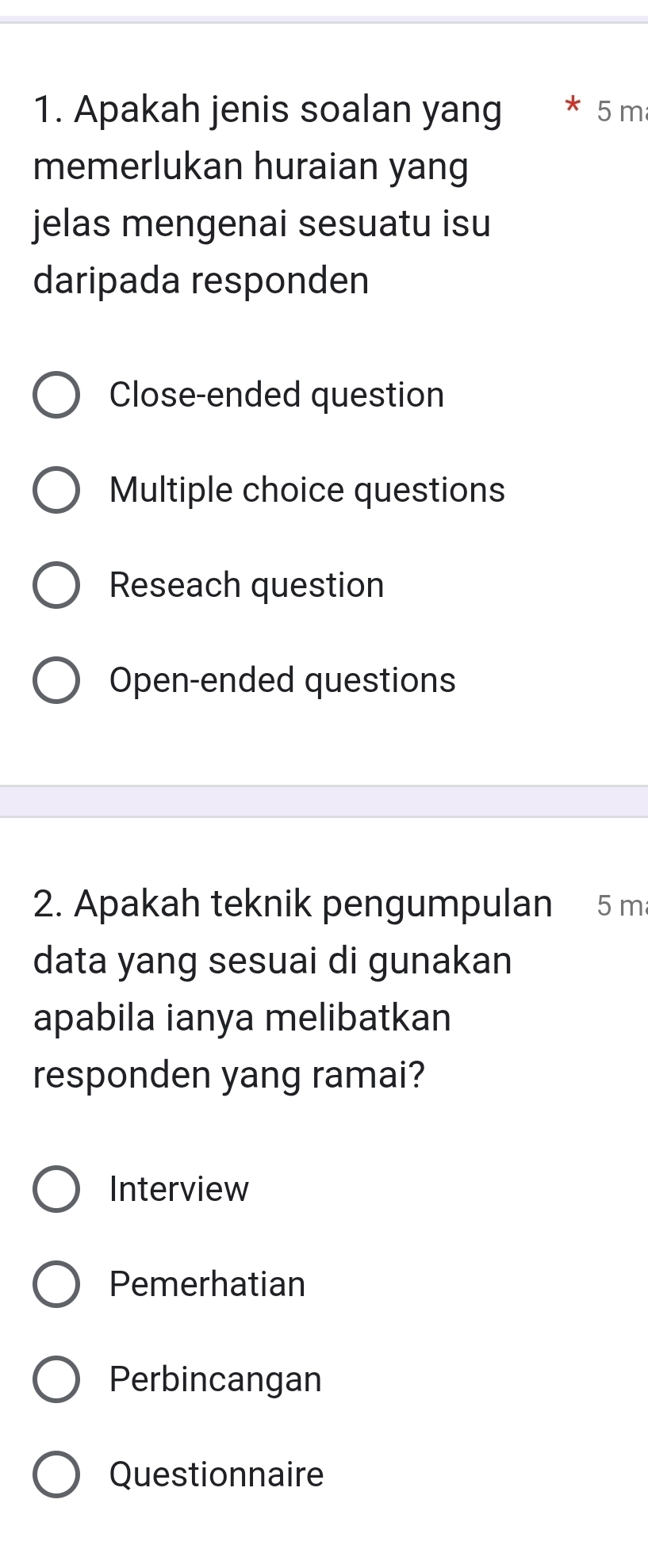The height and width of the screenshot is (1568, 648).
Task: Select the Close-ended question radio button
Action: (x=56, y=395)
